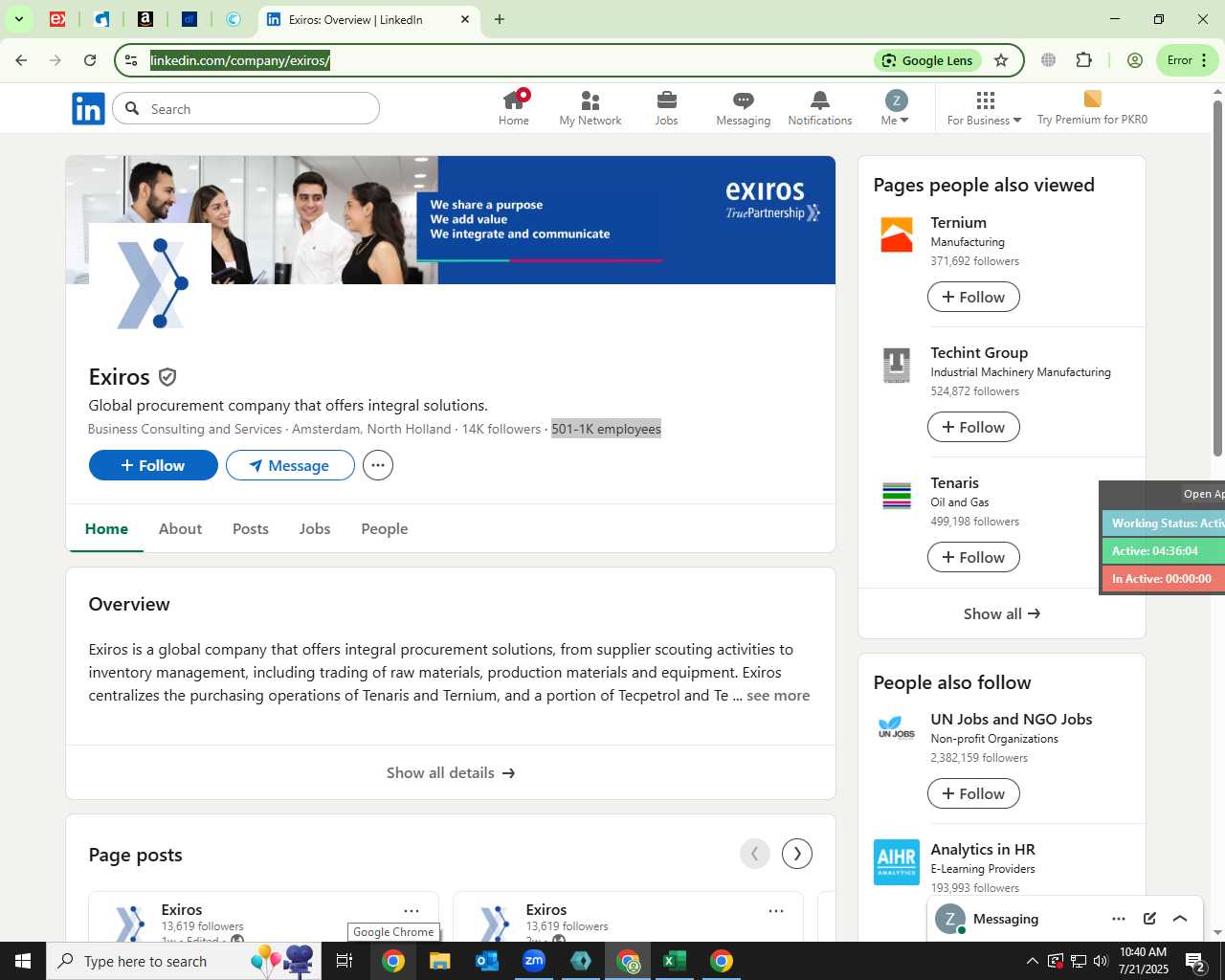Click the Tenaris logo
This screenshot has height=980, width=1225.
[x=897, y=496]
